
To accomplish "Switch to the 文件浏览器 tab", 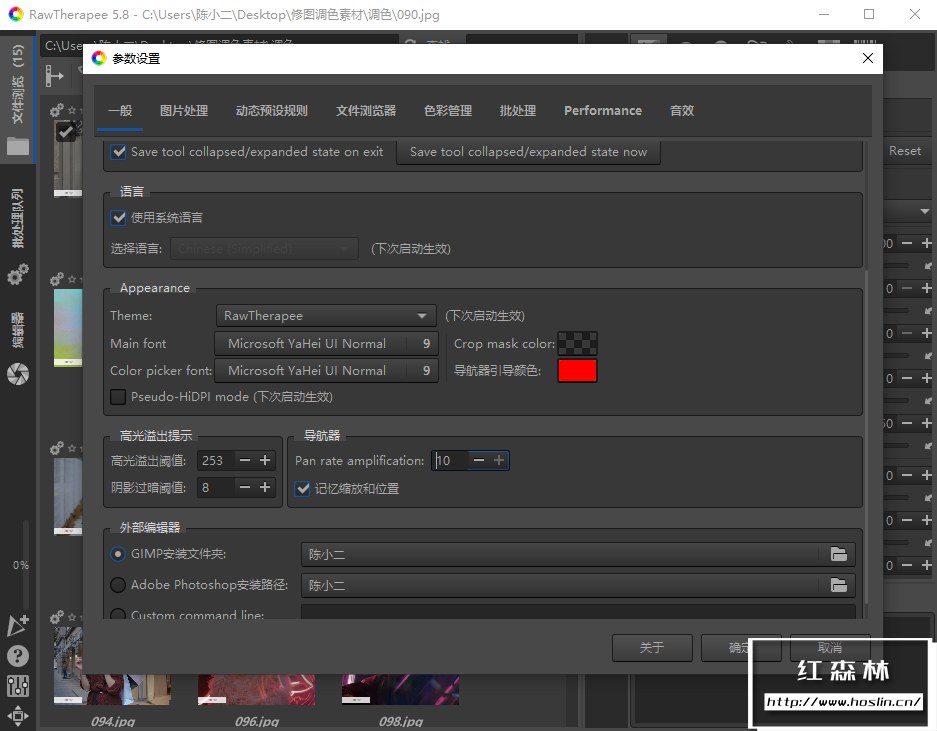I will (x=366, y=111).
